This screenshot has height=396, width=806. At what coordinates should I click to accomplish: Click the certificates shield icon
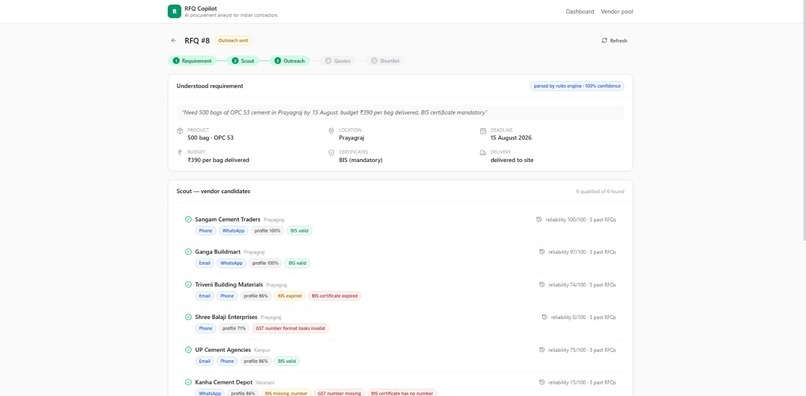pyautogui.click(x=331, y=153)
